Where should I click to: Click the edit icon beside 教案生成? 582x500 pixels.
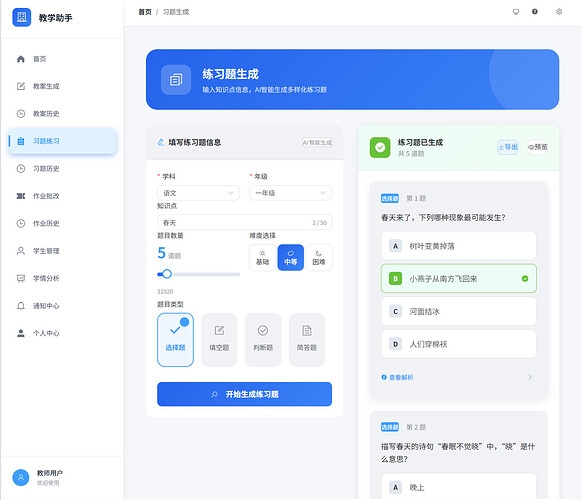(21, 86)
